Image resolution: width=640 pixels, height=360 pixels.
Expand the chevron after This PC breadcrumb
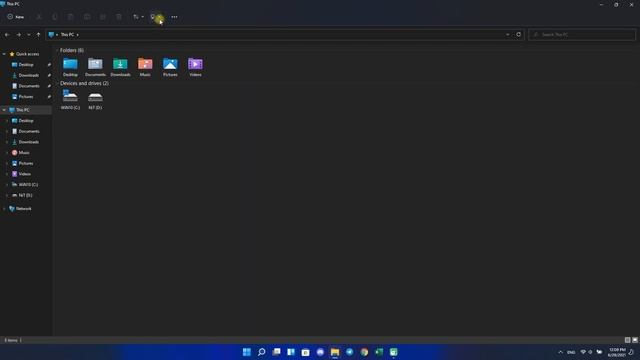(78, 35)
